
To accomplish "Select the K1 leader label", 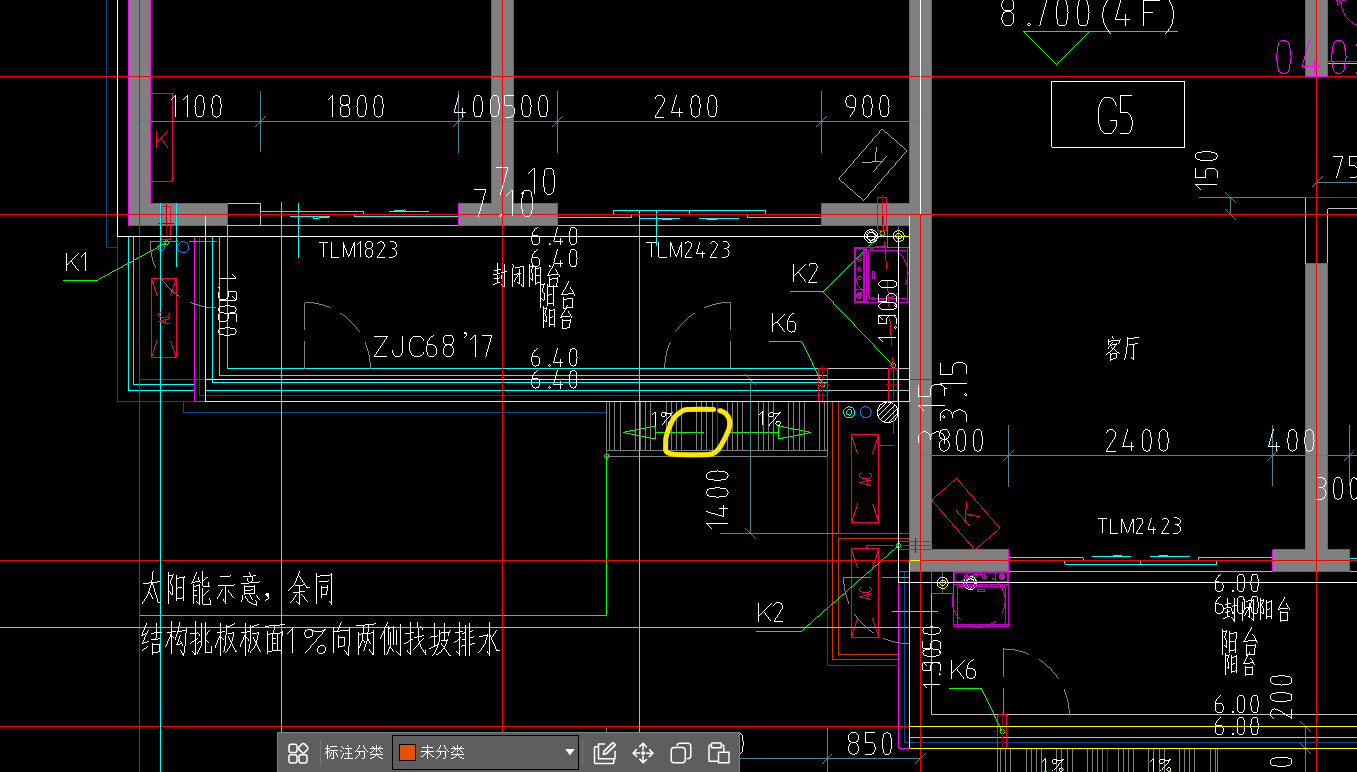I will click(x=77, y=263).
